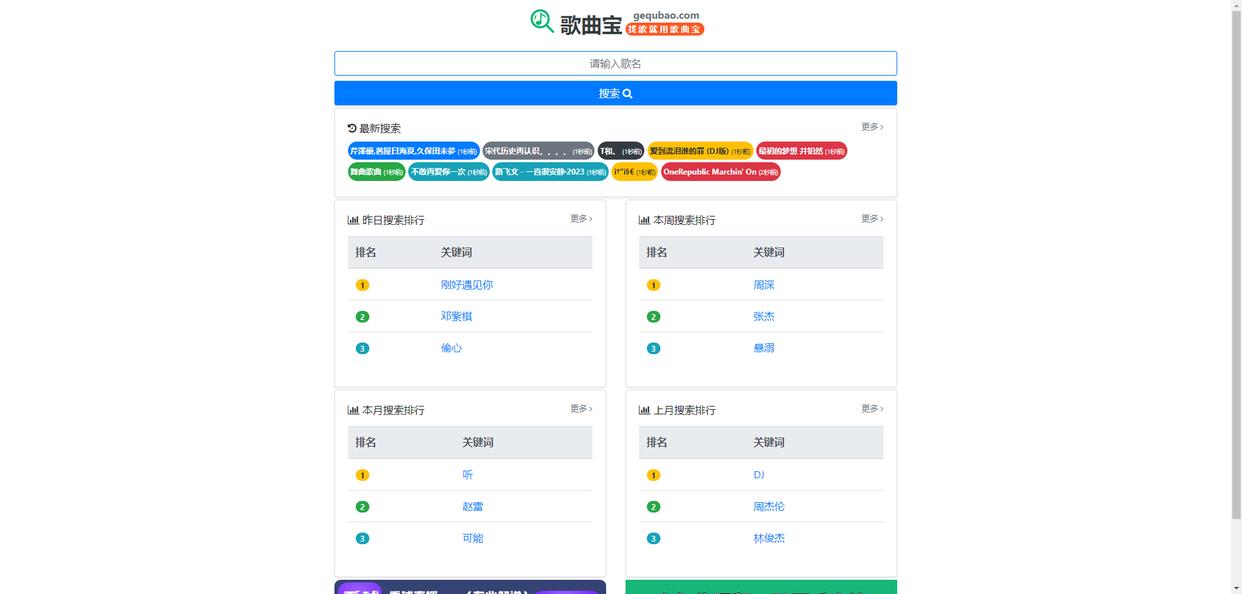Expand 更多 for 上月搜索排行

[x=871, y=409]
